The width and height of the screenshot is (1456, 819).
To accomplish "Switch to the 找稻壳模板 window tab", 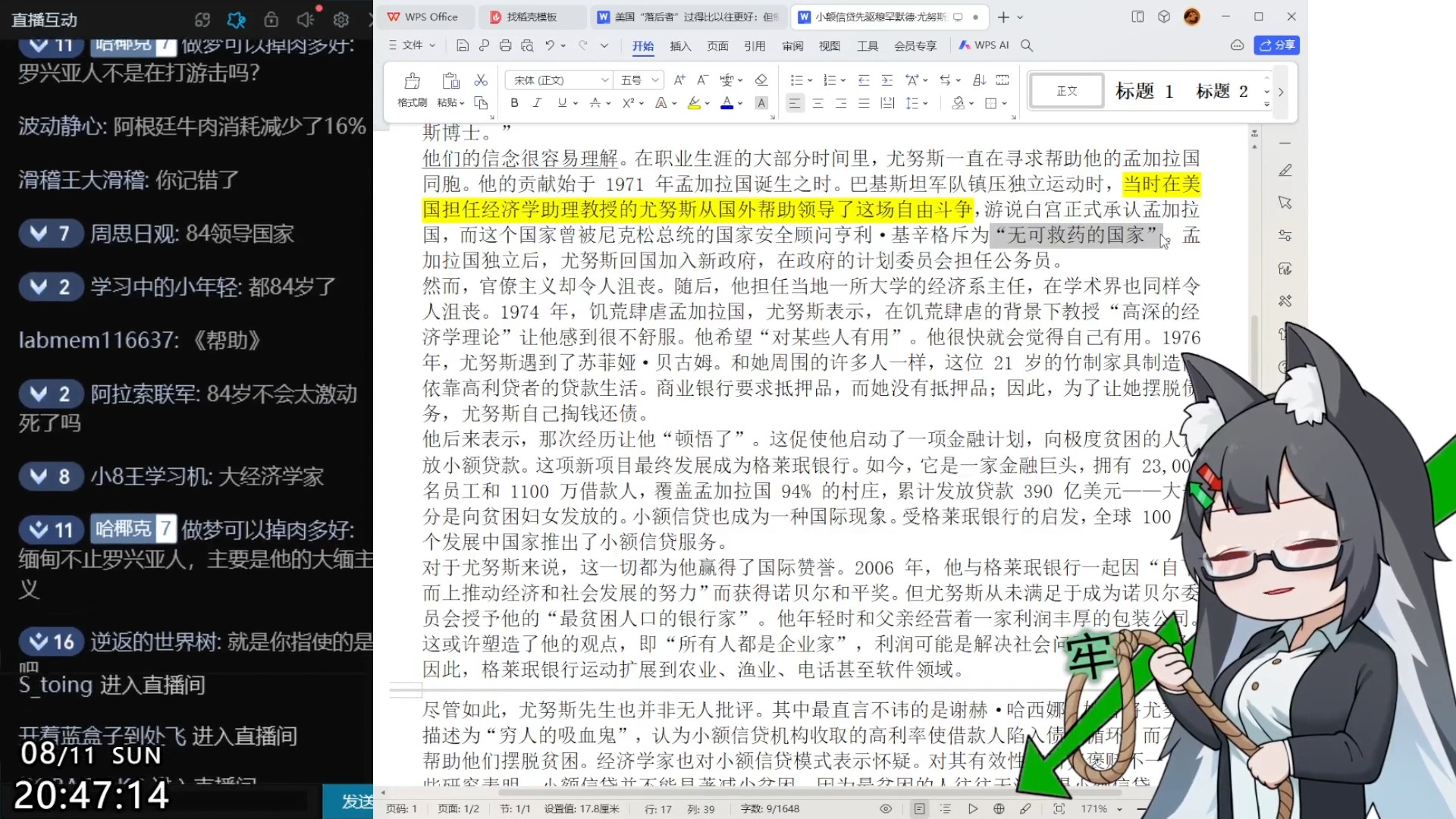I will point(531,17).
